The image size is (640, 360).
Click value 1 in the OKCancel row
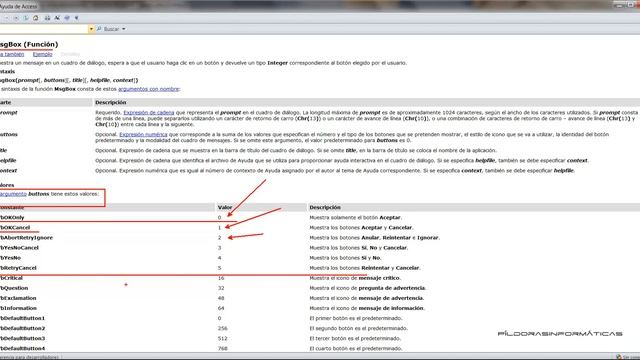(219, 228)
